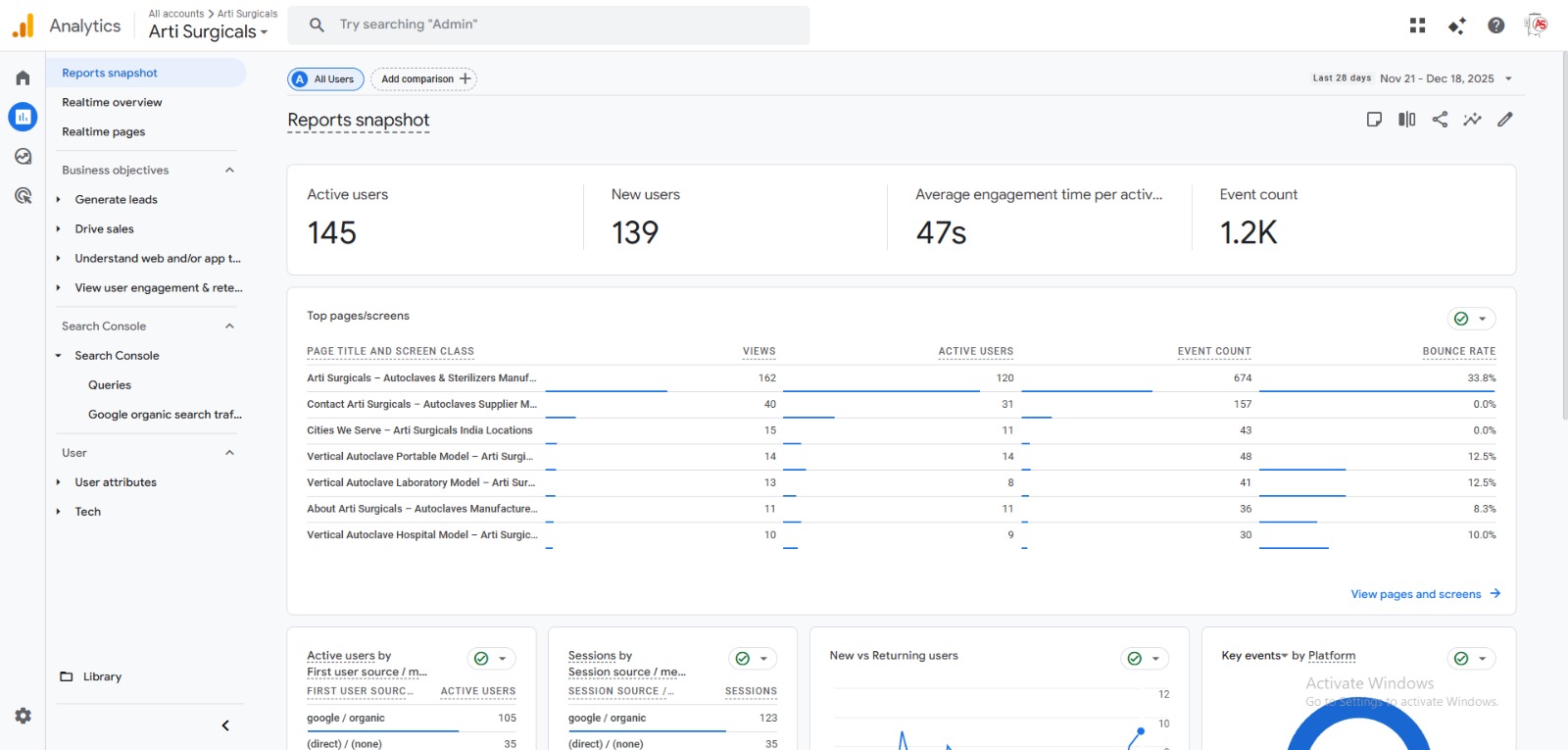The image size is (1568, 750).
Task: Open status dropdown on Active users by card
Action: click(x=491, y=659)
